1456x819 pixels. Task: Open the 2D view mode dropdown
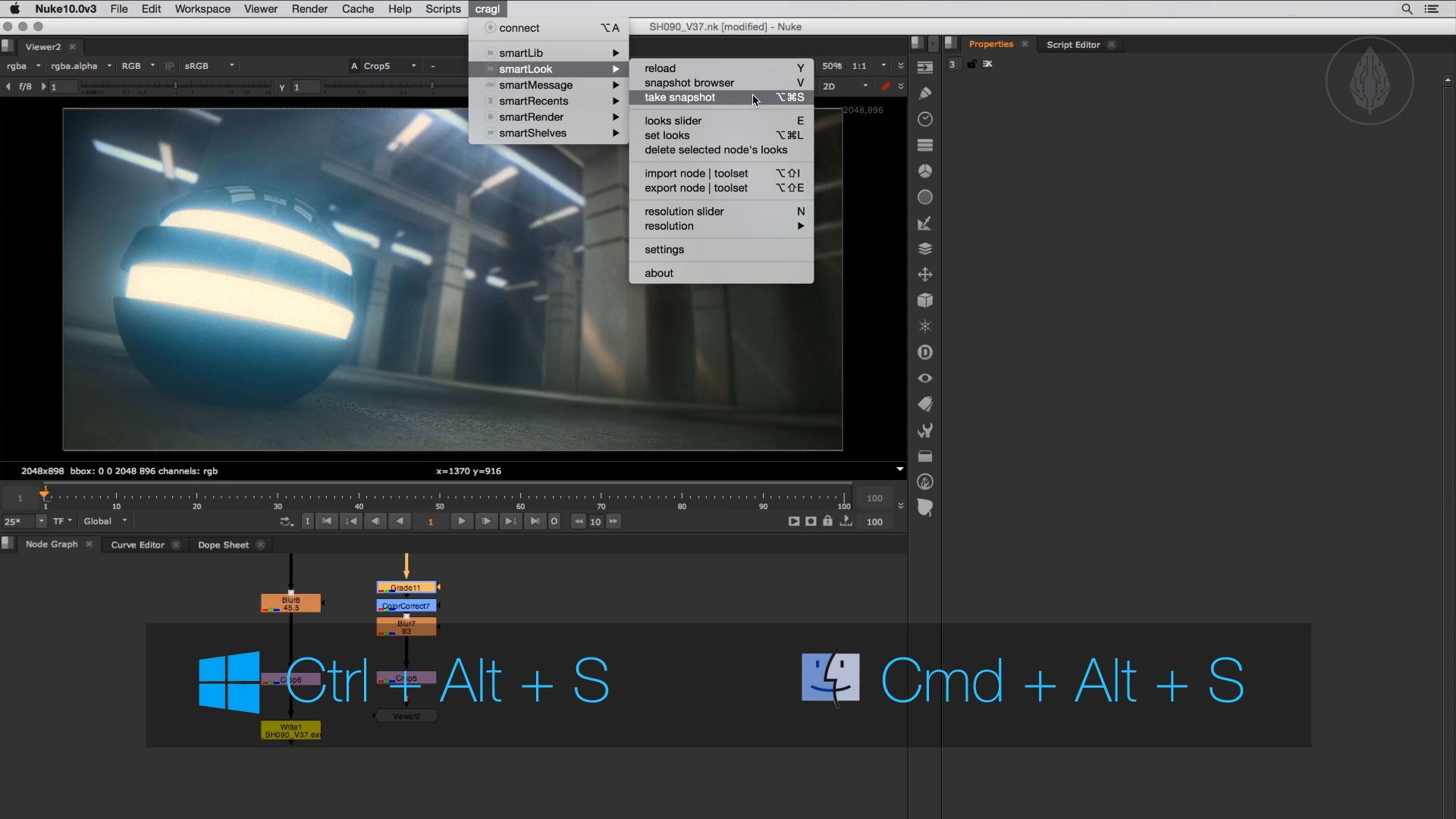click(845, 86)
